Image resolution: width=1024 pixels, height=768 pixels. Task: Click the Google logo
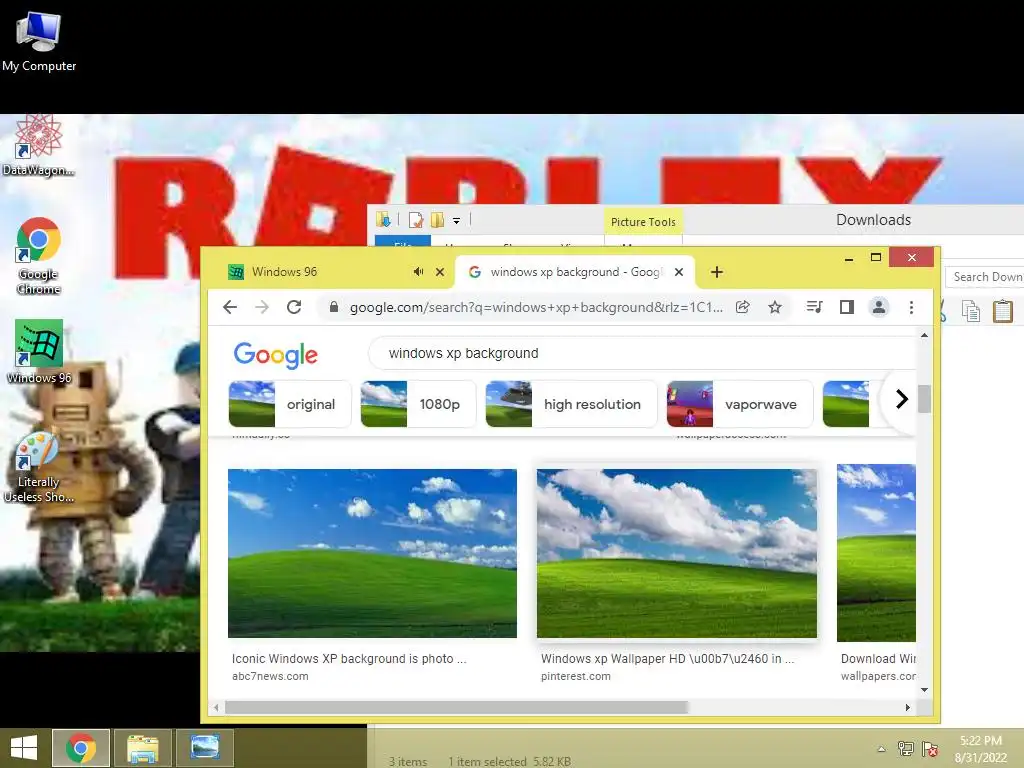point(276,355)
